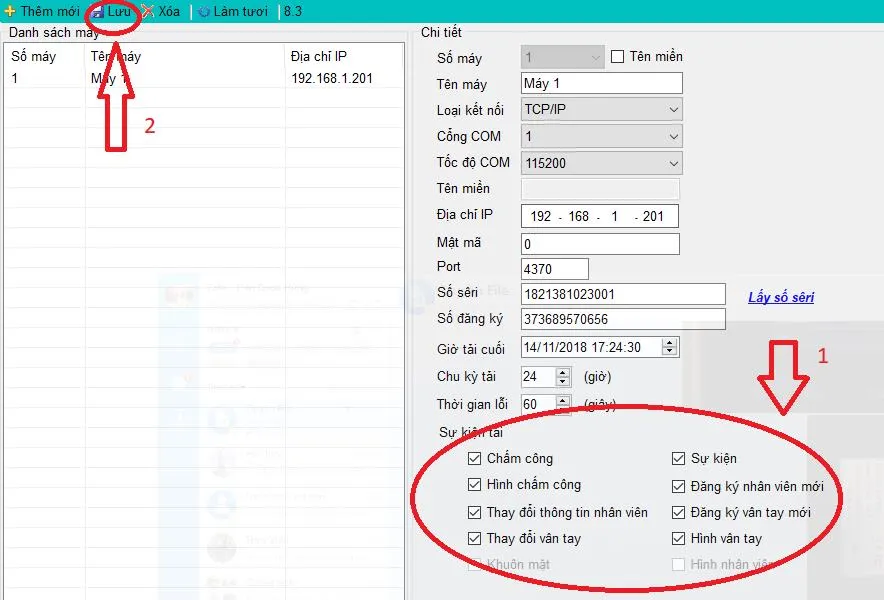Toggle the Tên miền checkbox
Image resolution: width=884 pixels, height=600 pixels.
[x=617, y=57]
